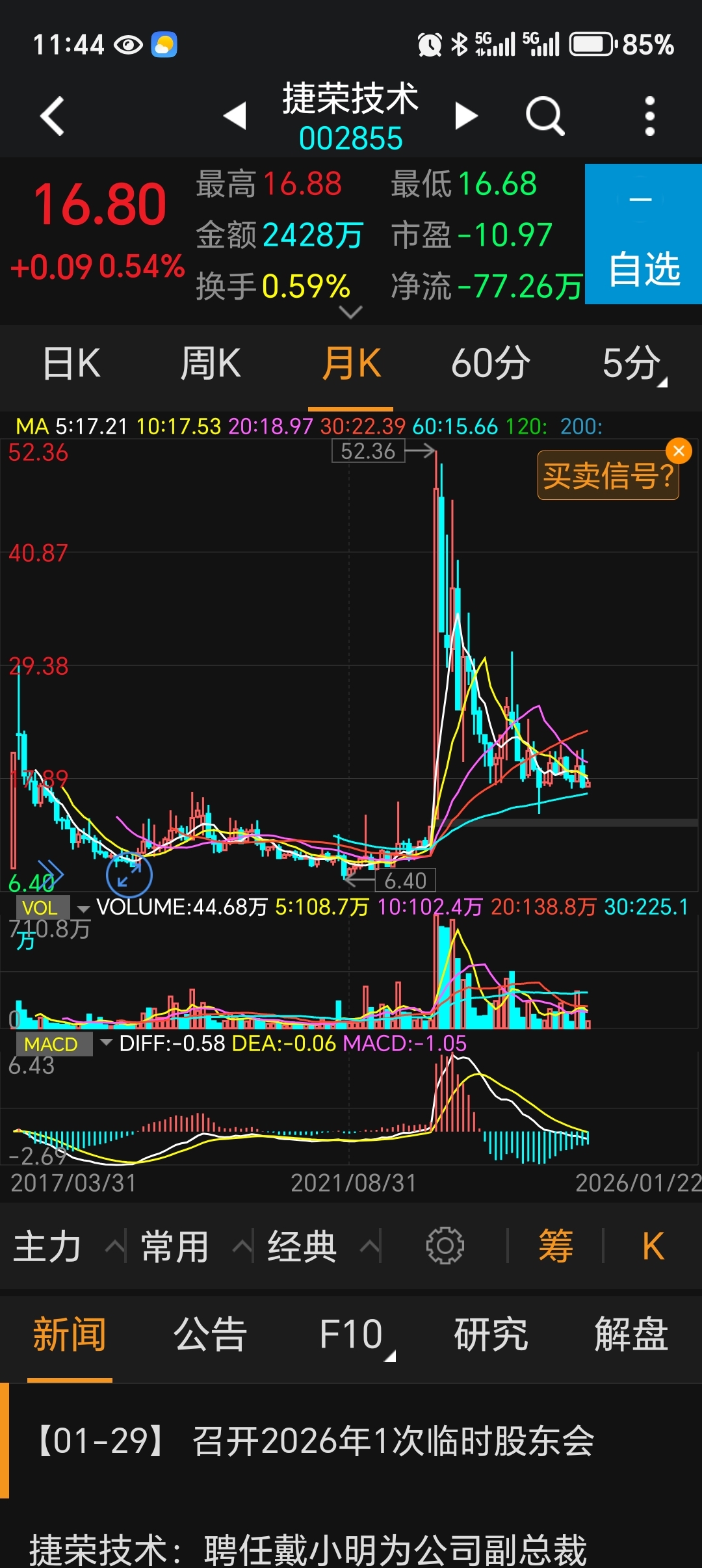This screenshot has width=702, height=1568.
Task: Tap the alarm clock status icon
Action: point(430,45)
